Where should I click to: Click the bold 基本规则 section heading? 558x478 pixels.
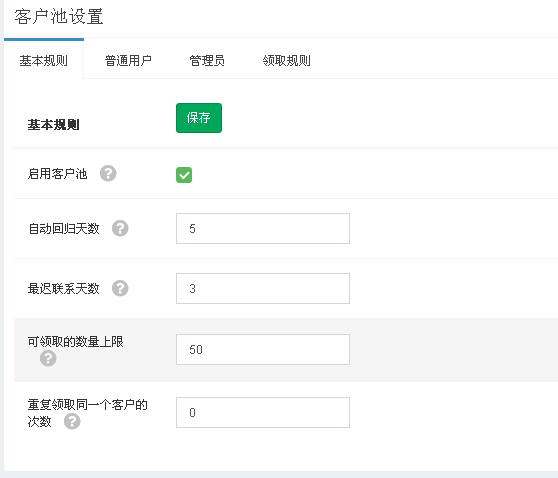53,125
